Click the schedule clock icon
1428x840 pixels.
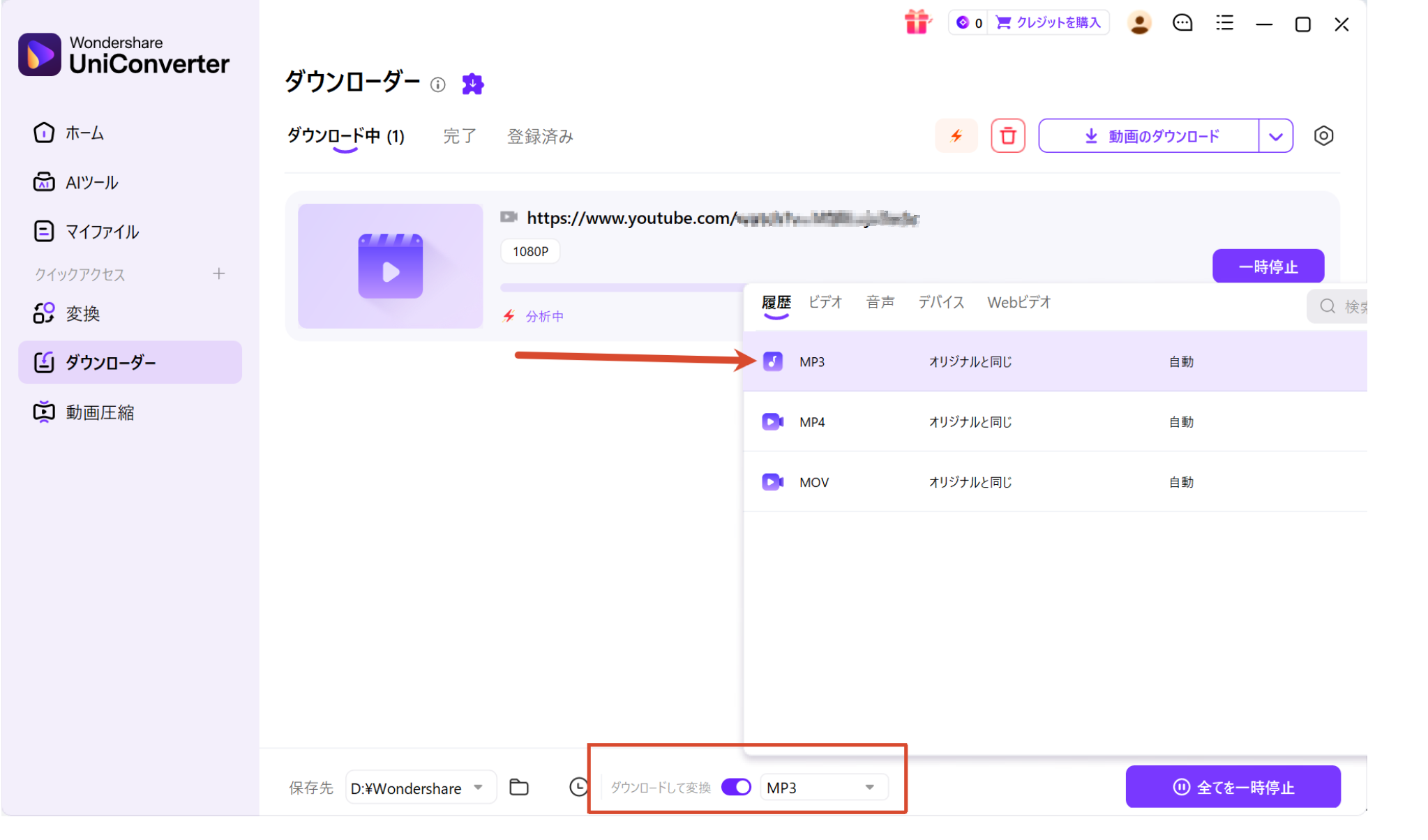(x=578, y=787)
